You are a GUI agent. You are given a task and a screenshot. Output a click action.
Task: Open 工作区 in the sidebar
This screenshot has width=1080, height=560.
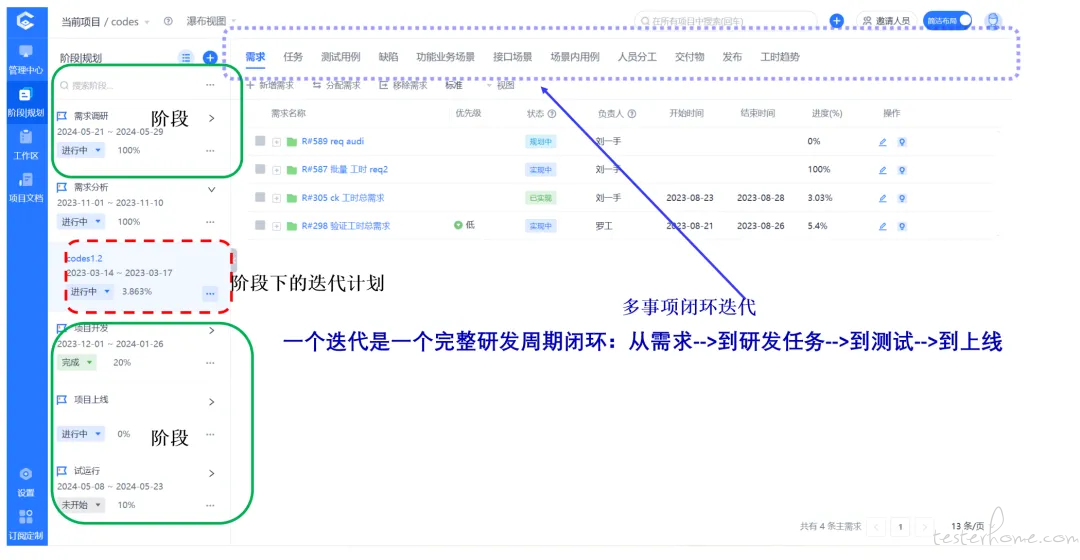pos(25,145)
